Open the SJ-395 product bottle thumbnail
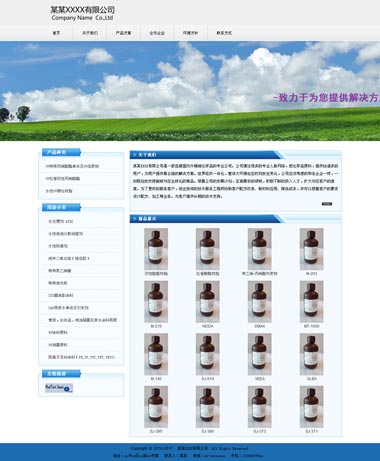This screenshot has height=461, width=380. (x=156, y=407)
